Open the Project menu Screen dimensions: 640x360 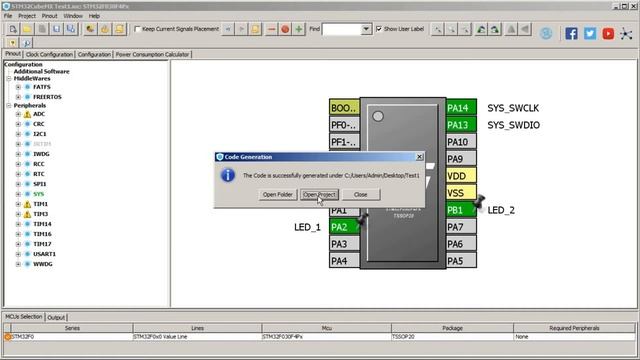27,16
